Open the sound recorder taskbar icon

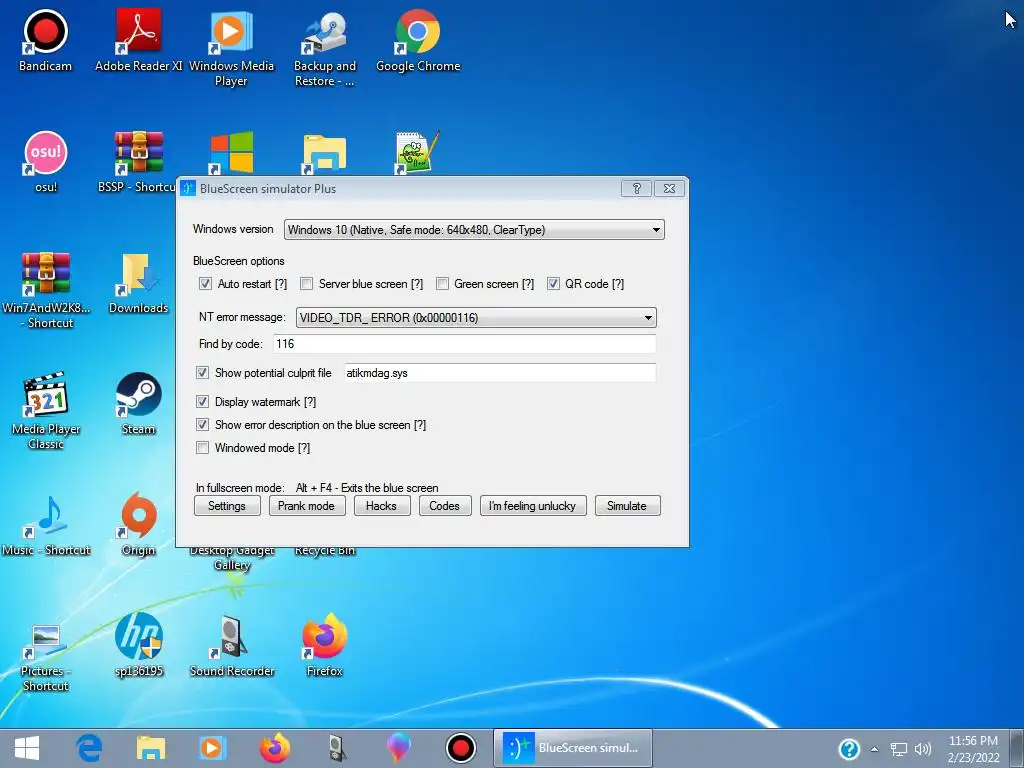coord(337,748)
